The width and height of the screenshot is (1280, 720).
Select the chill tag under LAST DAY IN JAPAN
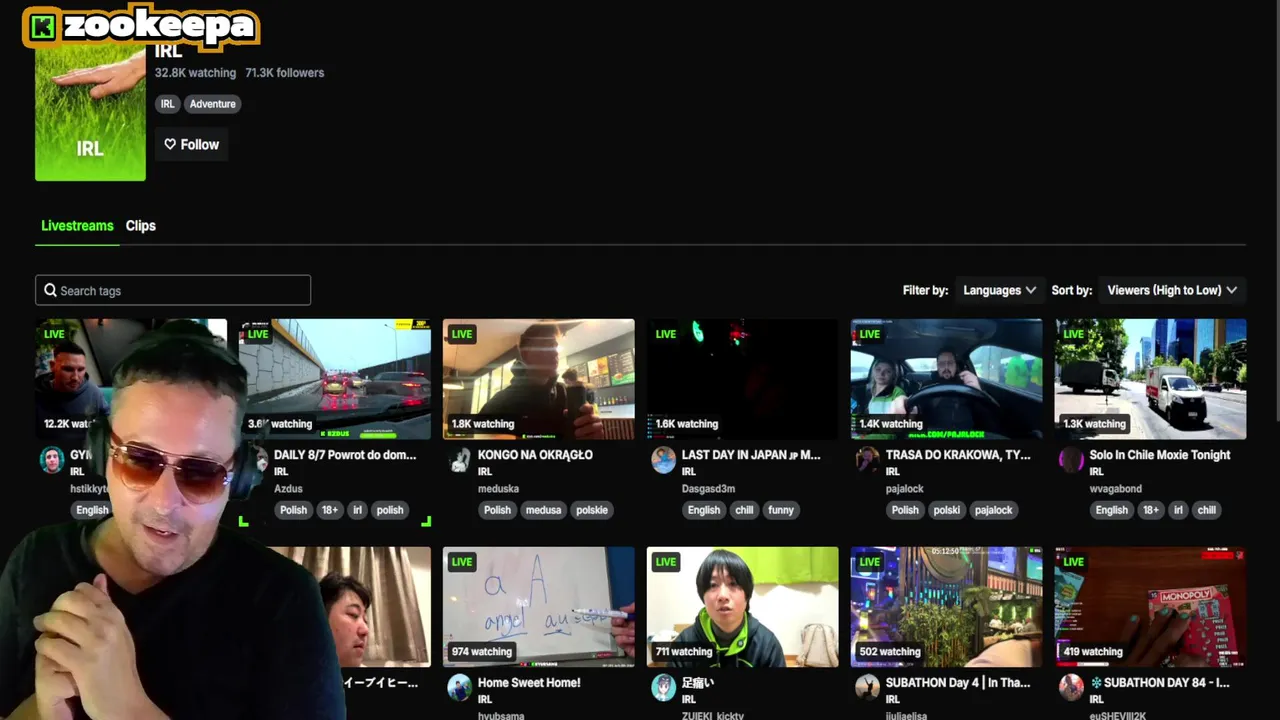[744, 510]
